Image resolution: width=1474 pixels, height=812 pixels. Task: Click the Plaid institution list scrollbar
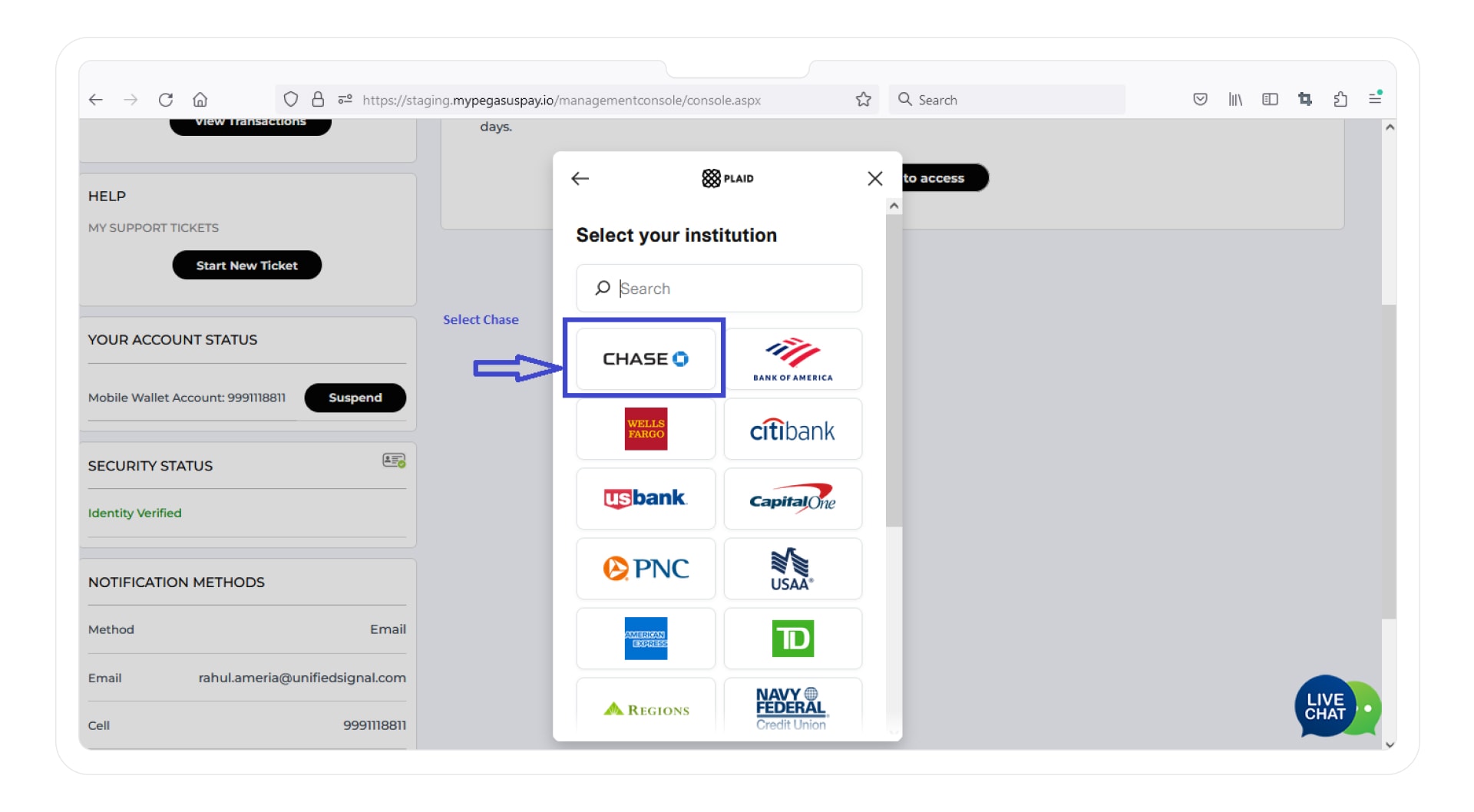(x=894, y=371)
